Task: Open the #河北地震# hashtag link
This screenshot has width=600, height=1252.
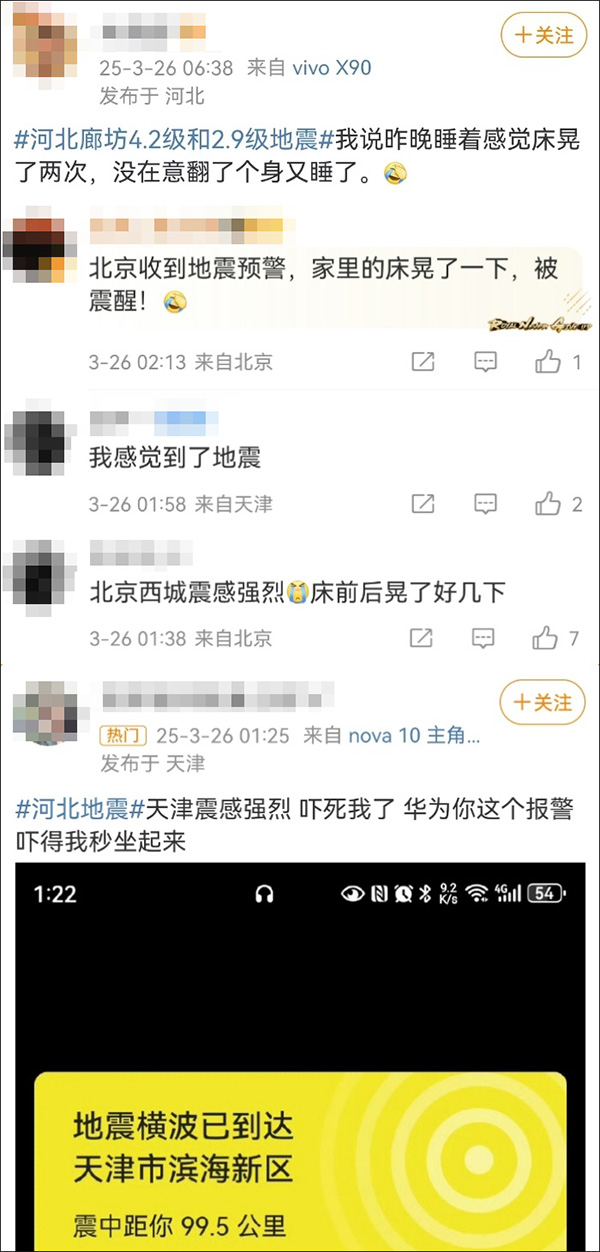Action: point(81,808)
